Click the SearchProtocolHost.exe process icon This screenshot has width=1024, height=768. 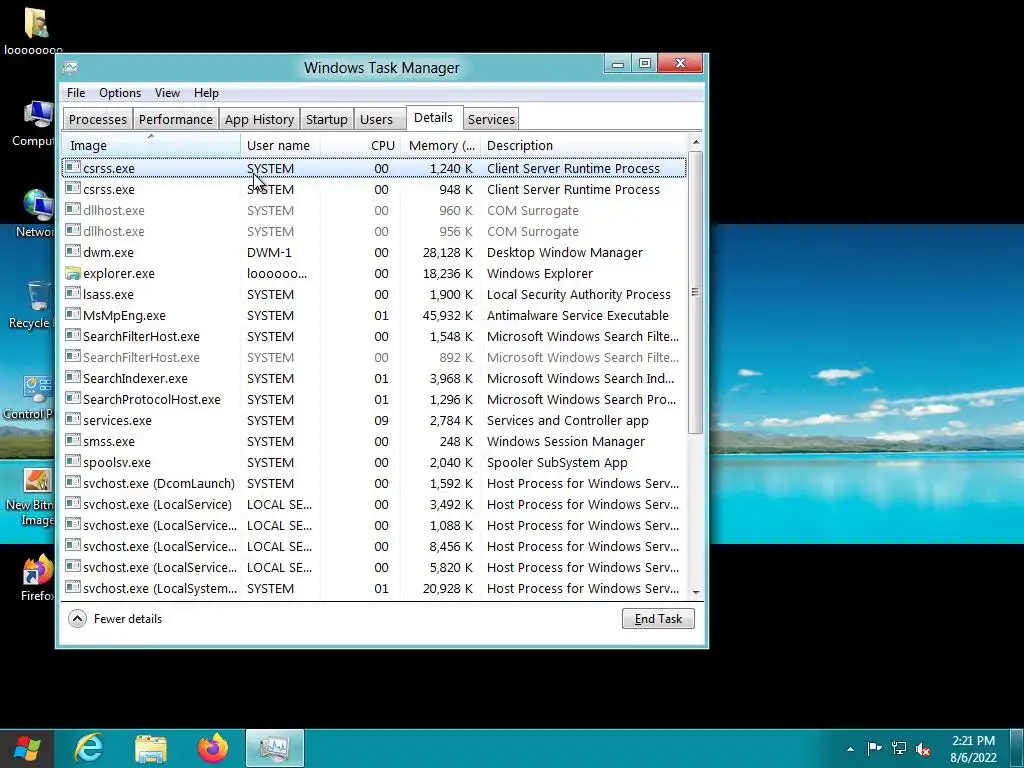click(72, 399)
